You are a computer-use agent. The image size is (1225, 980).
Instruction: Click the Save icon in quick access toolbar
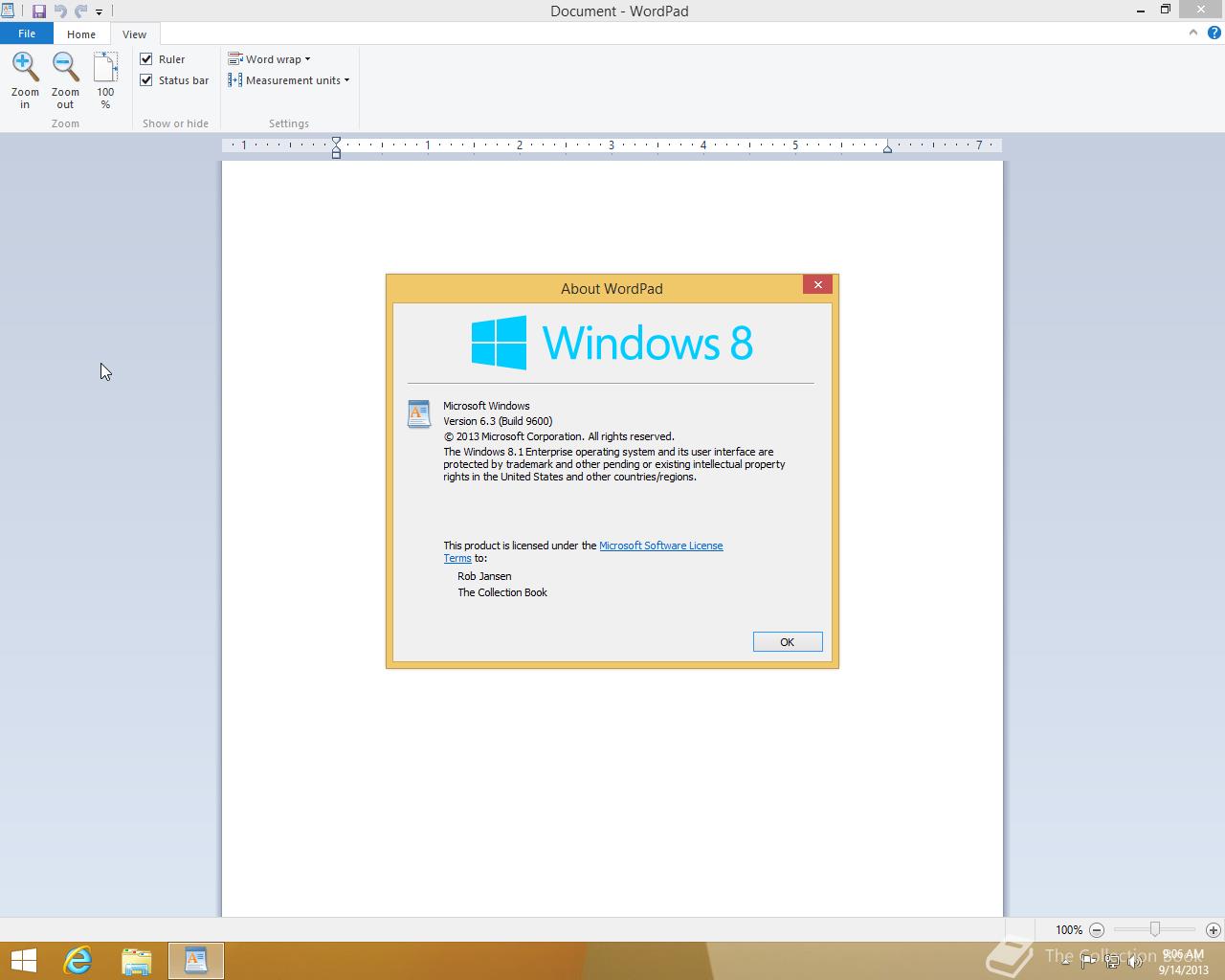coord(39,11)
